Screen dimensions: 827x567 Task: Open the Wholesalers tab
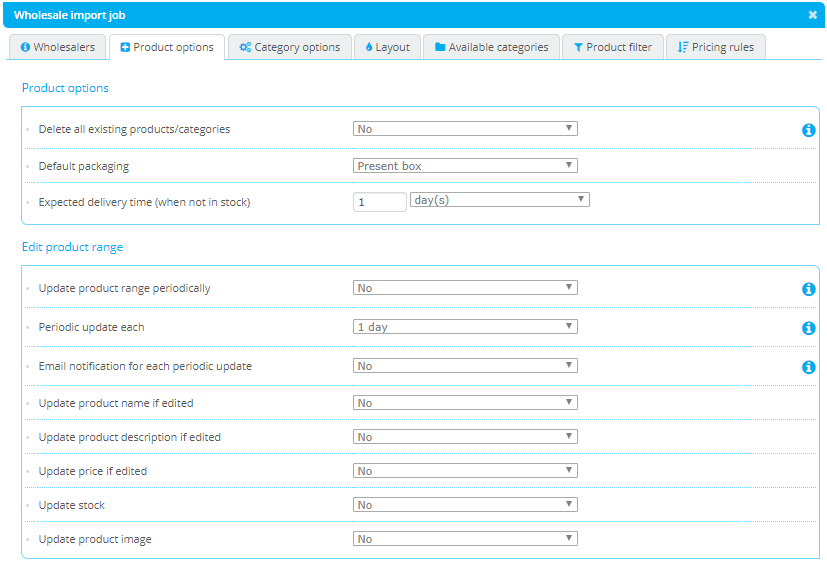(57, 47)
